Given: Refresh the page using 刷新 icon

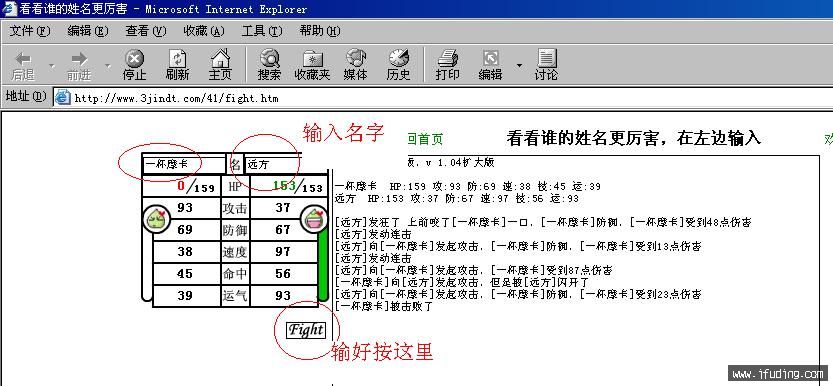Looking at the screenshot, I should (x=177, y=58).
